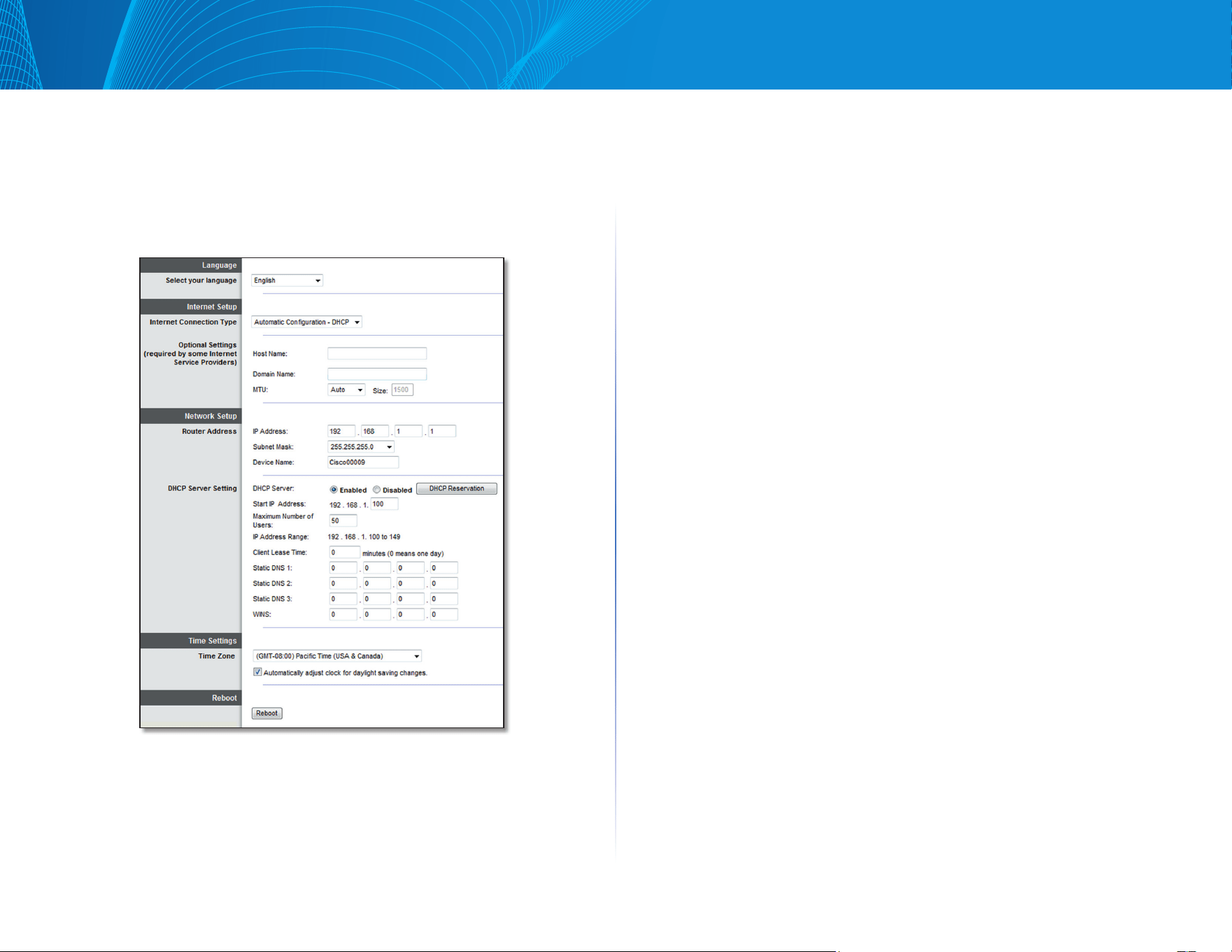Viewport: 1232px width, 952px height.
Task: Click the Client Lease Time field
Action: (345, 553)
